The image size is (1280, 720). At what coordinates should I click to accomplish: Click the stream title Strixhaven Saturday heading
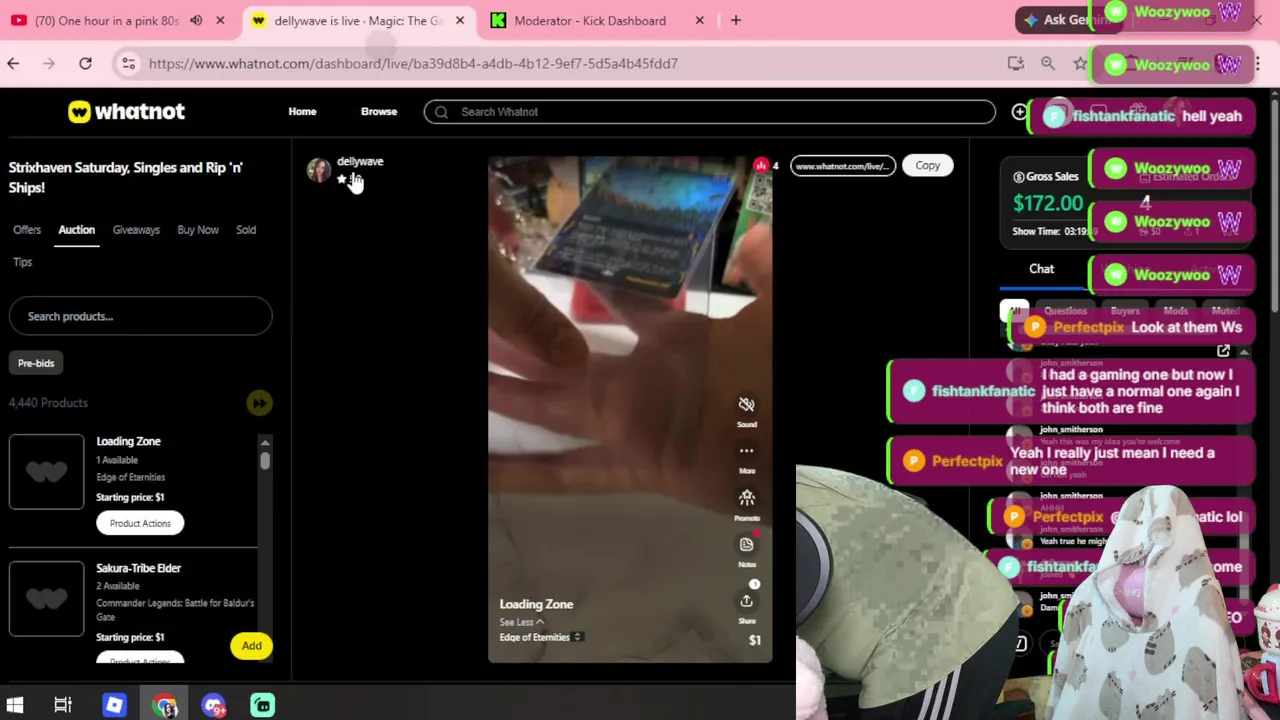click(x=126, y=177)
